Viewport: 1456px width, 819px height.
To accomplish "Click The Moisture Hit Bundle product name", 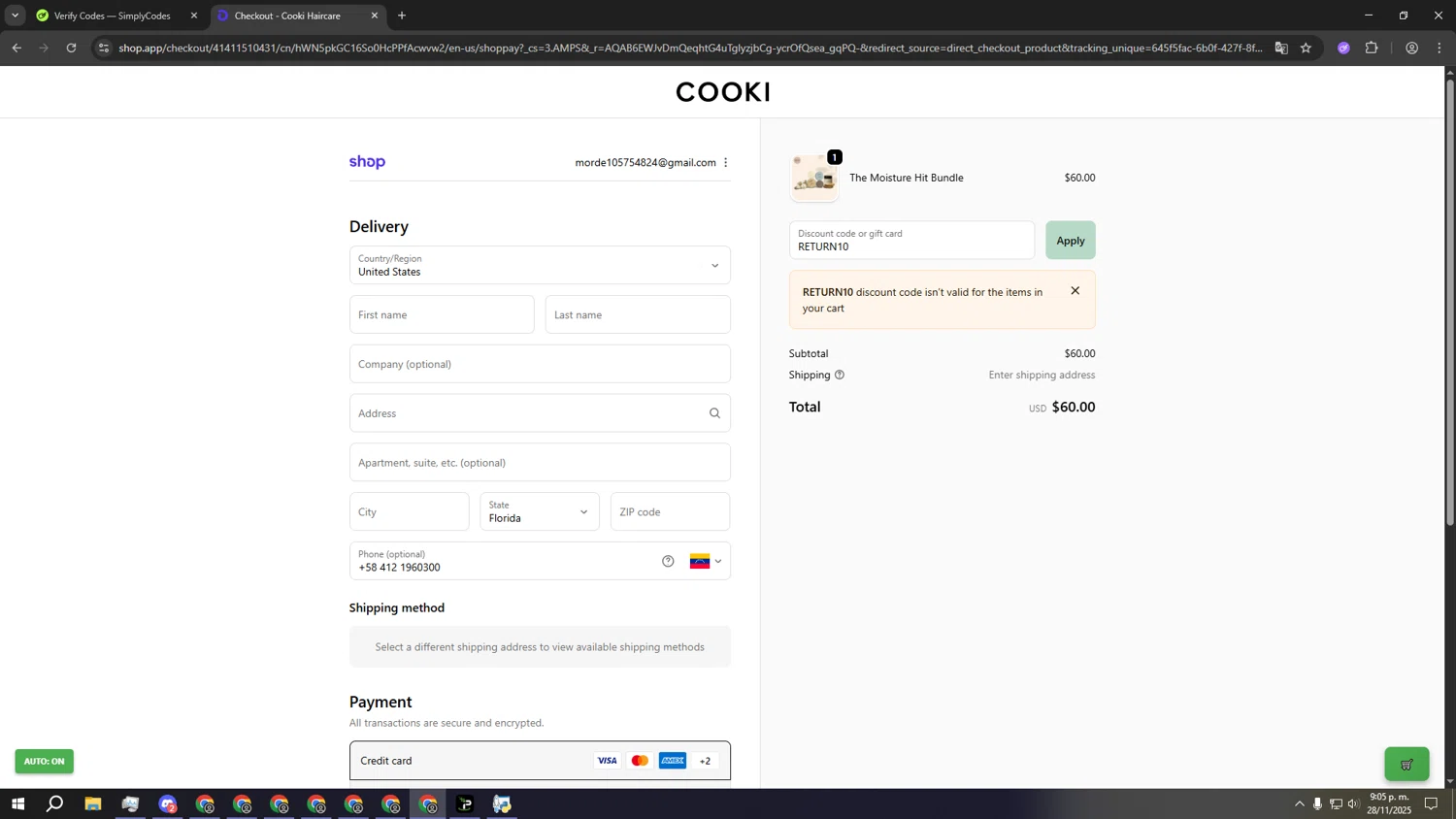I will tap(907, 178).
